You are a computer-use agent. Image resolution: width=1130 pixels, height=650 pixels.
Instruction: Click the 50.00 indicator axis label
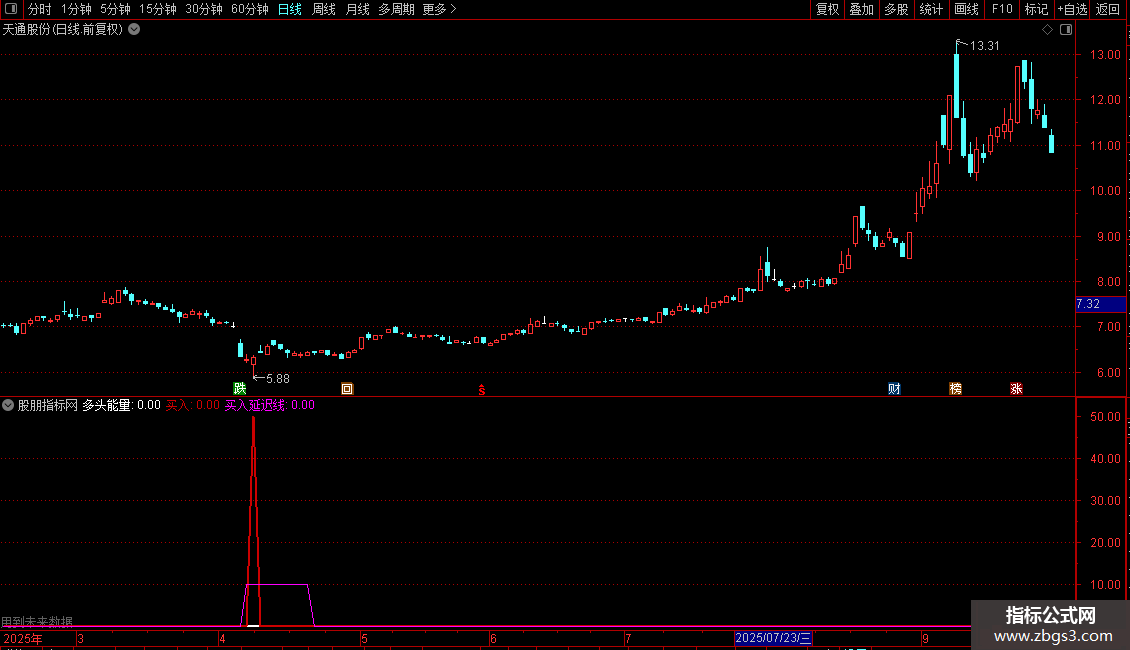[1105, 417]
